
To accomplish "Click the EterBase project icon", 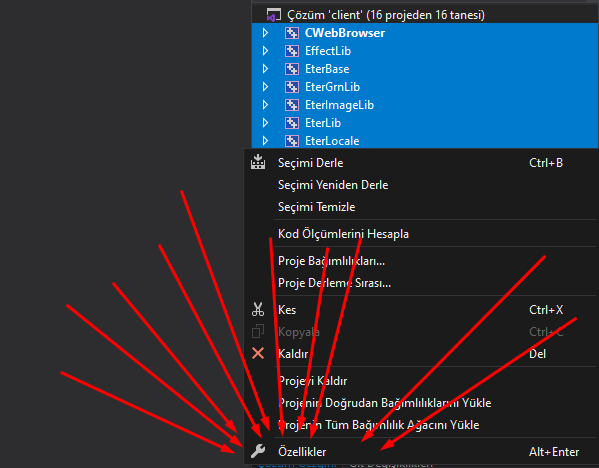I will [x=292, y=69].
